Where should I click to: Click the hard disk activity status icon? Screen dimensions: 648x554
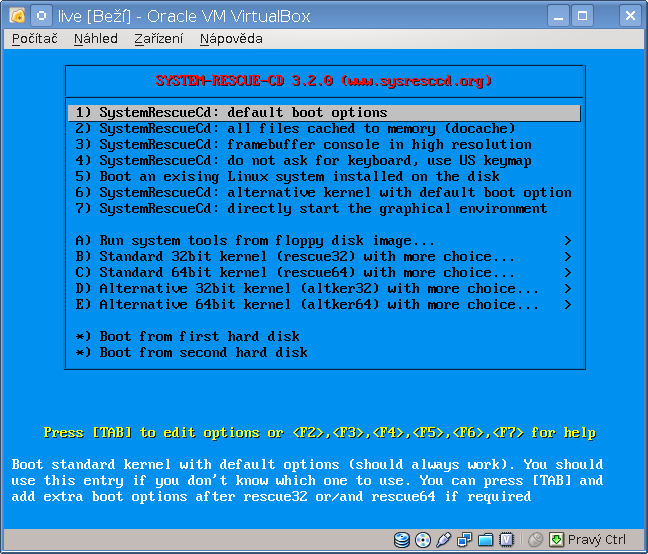402,540
